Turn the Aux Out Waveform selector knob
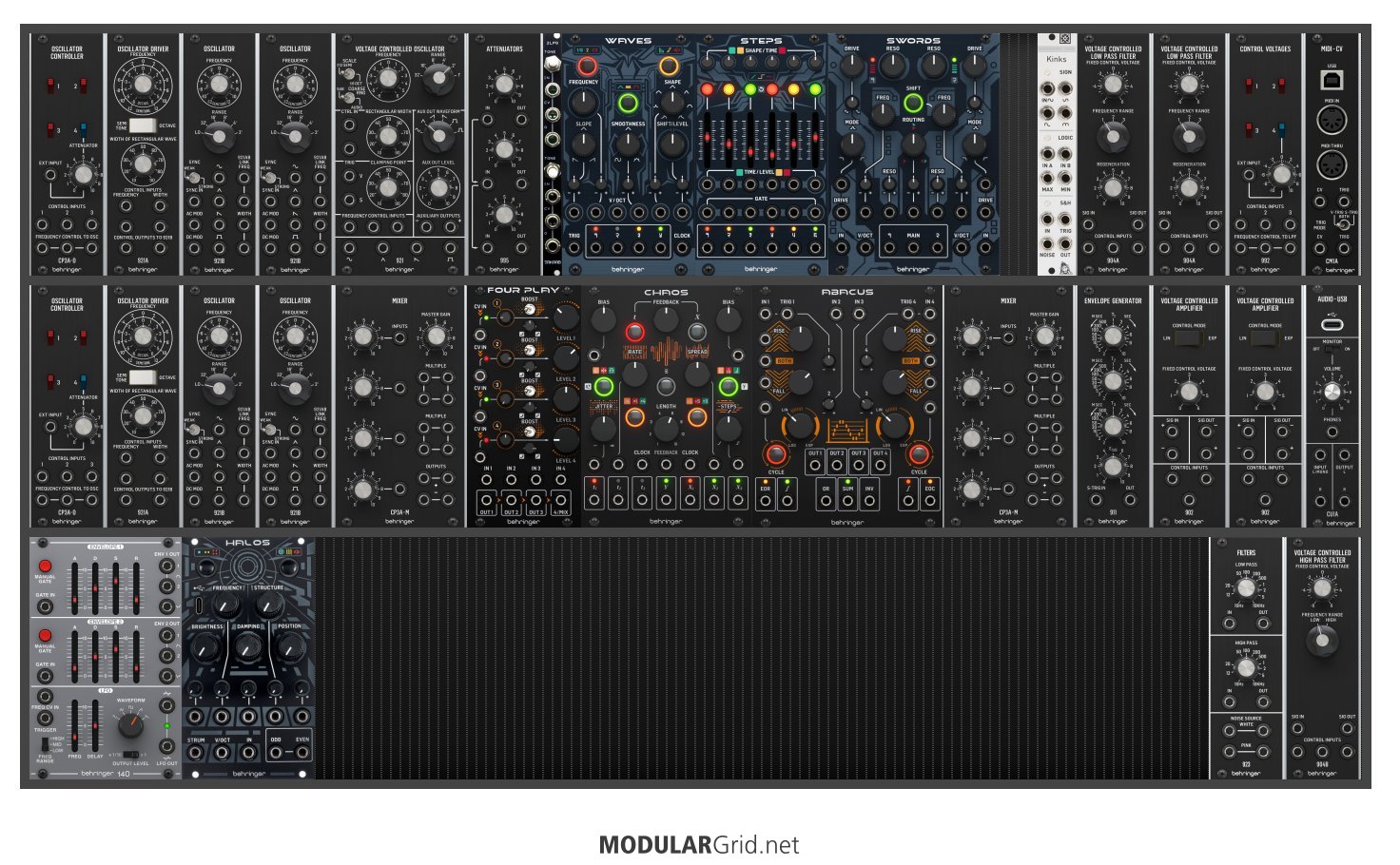This screenshot has width=1400, height=865. (438, 136)
